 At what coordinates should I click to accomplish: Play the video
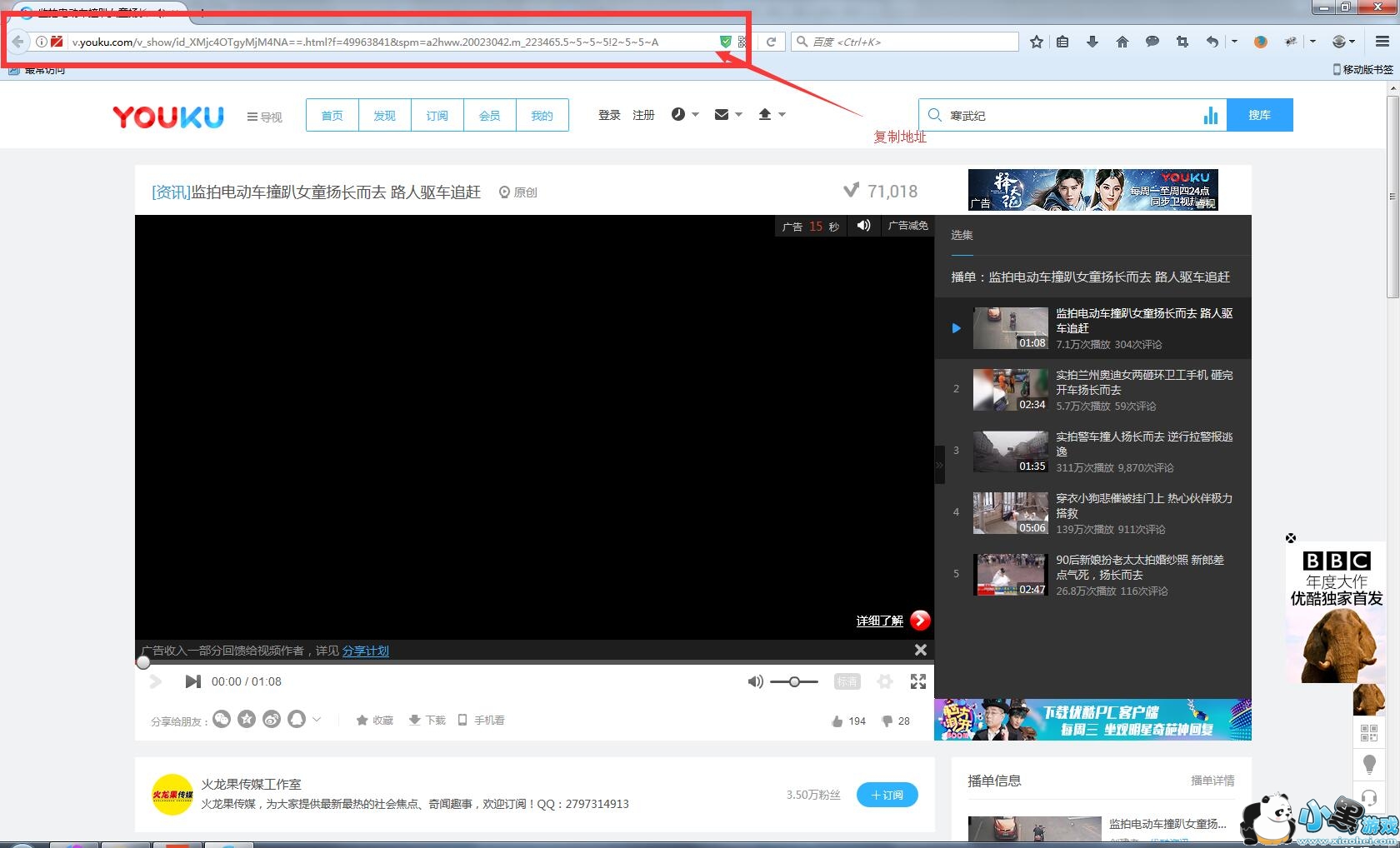point(155,681)
